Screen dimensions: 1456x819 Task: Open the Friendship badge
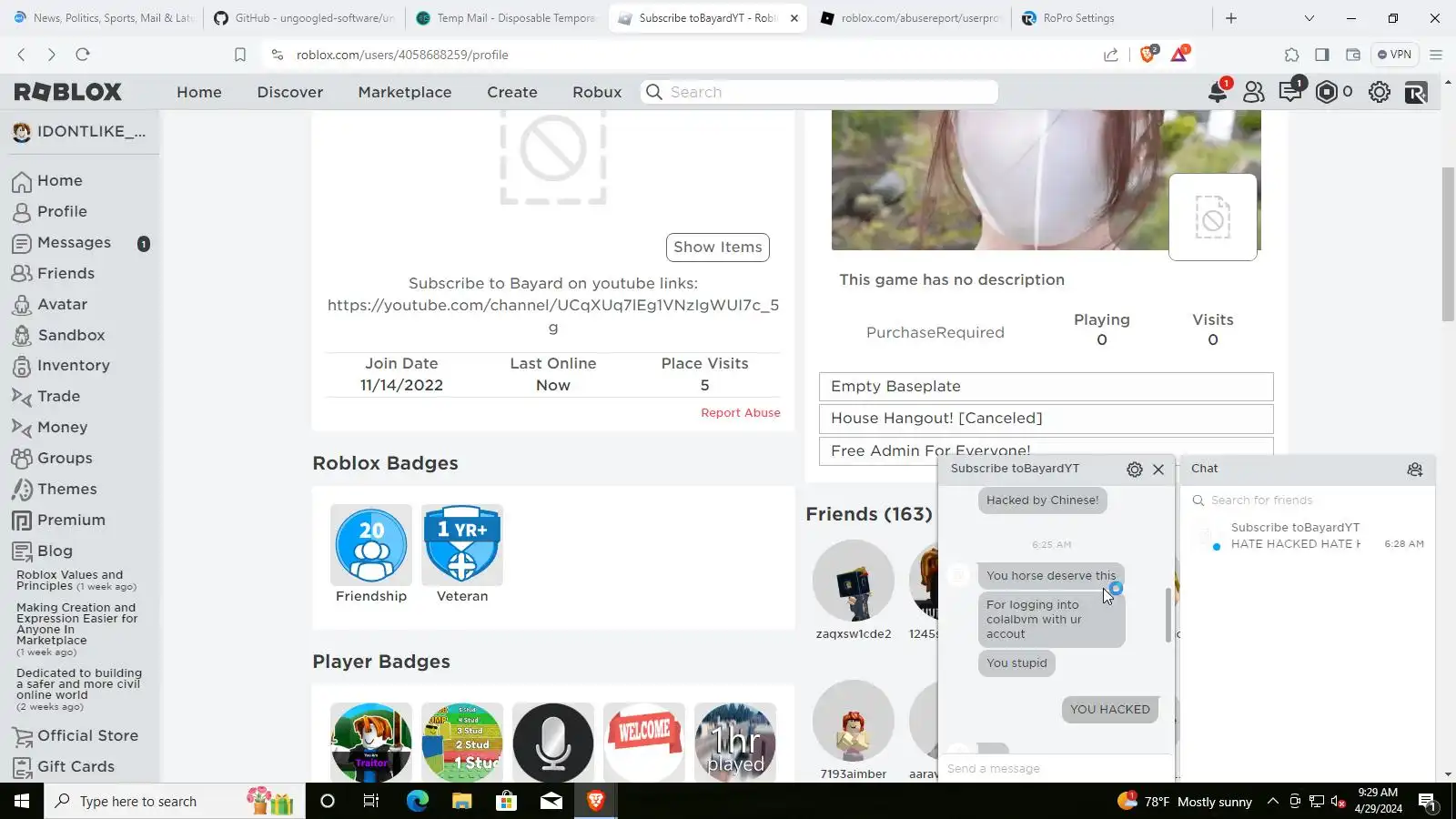click(x=371, y=545)
